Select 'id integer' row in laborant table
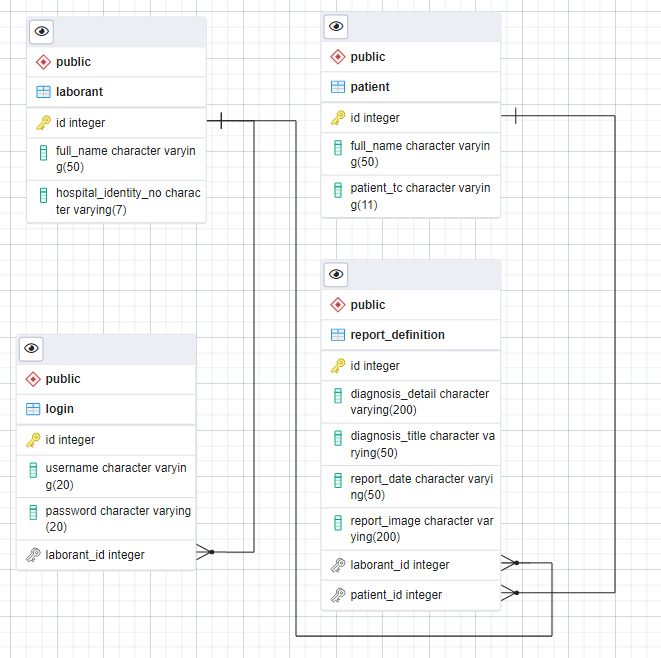This screenshot has height=658, width=661. (116, 123)
